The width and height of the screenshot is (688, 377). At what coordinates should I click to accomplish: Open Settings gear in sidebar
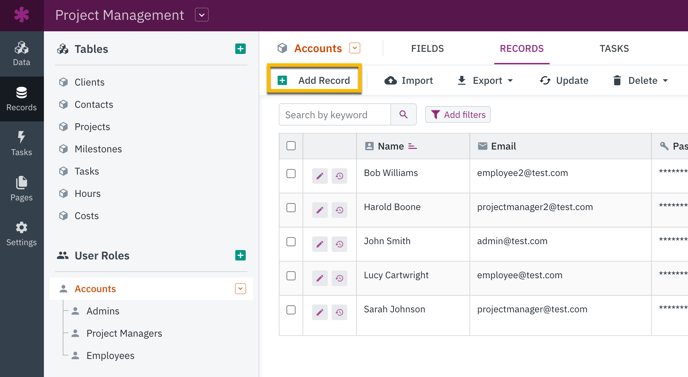pos(22,233)
